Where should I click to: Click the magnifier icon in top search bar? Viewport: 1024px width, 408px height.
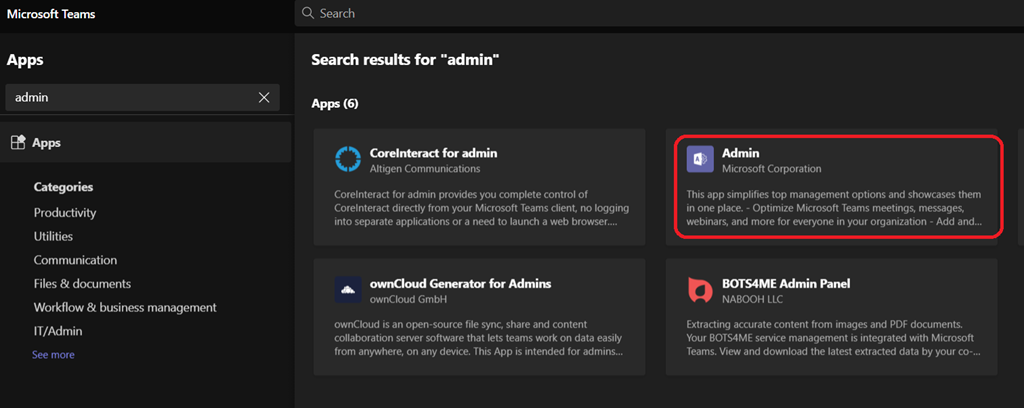point(309,14)
